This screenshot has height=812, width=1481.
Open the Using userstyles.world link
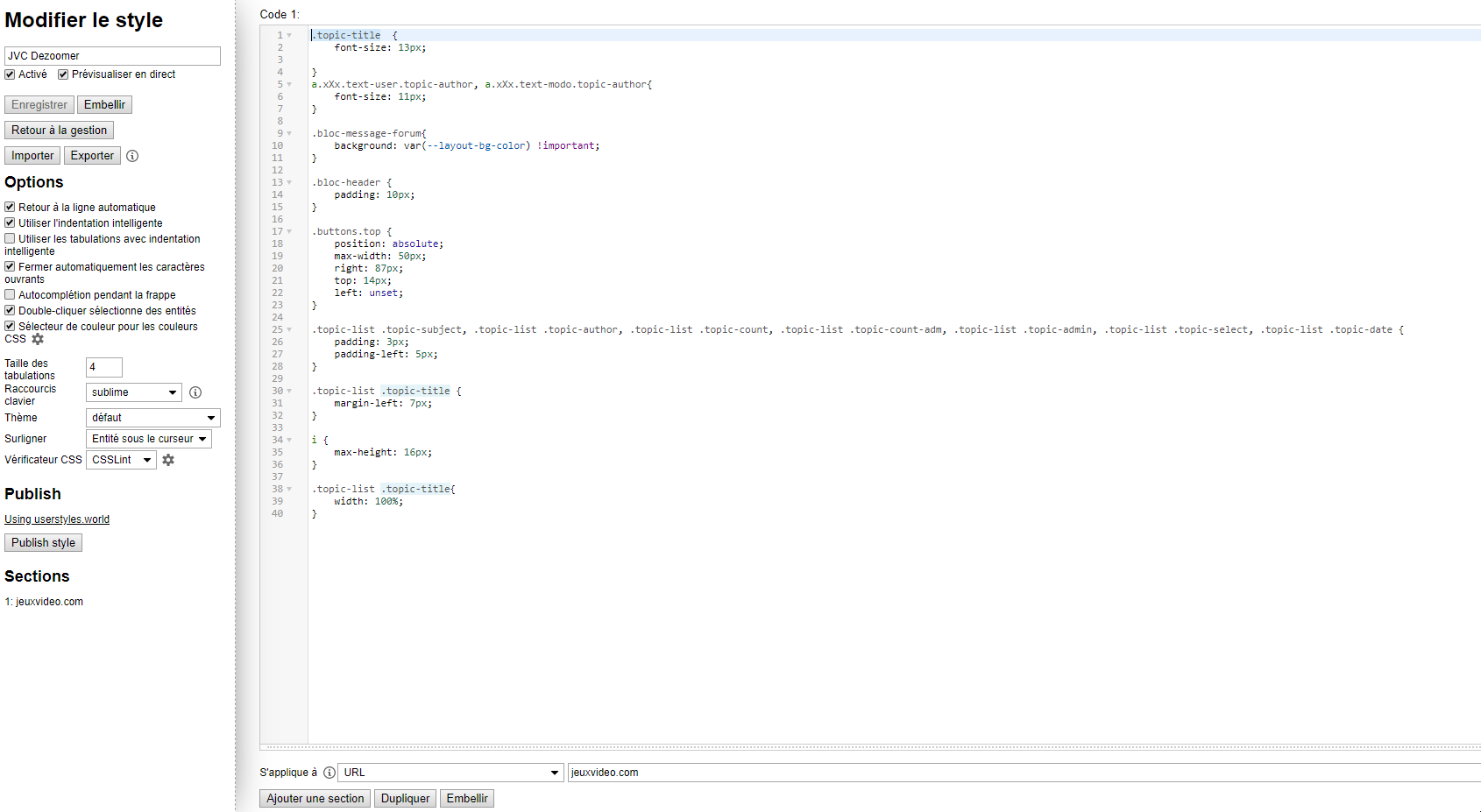pyautogui.click(x=57, y=519)
